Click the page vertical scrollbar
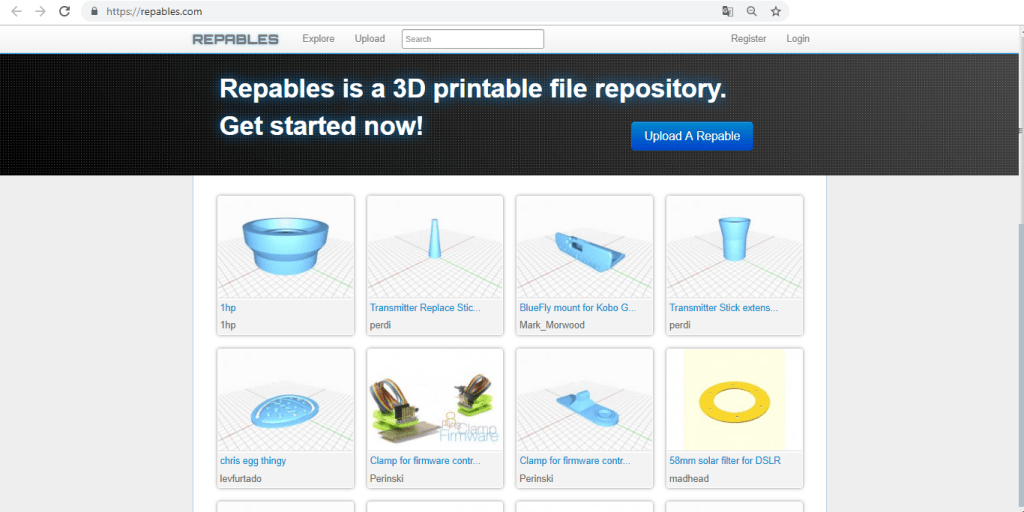This screenshot has height=512, width=1024. pyautogui.click(x=1021, y=268)
